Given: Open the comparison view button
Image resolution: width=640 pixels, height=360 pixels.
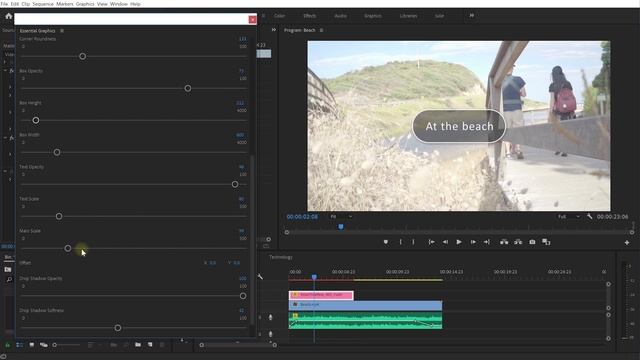Looking at the screenshot, I should pyautogui.click(x=546, y=242).
